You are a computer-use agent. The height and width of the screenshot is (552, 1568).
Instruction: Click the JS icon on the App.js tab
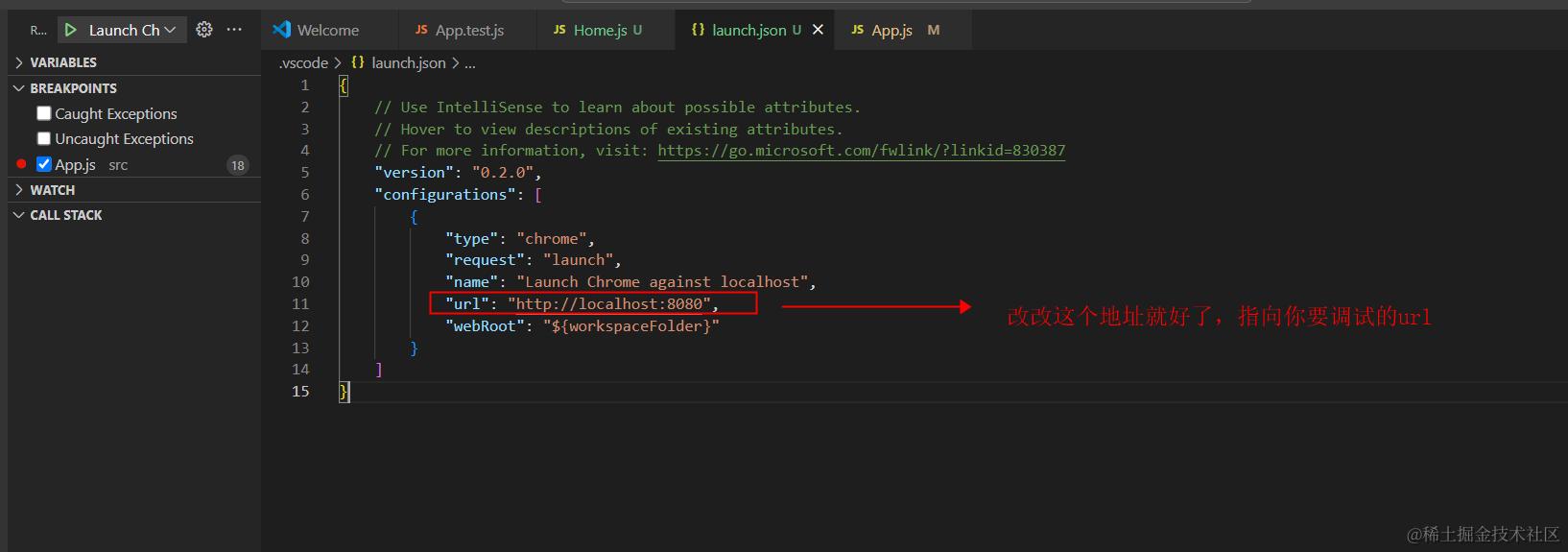click(x=858, y=30)
